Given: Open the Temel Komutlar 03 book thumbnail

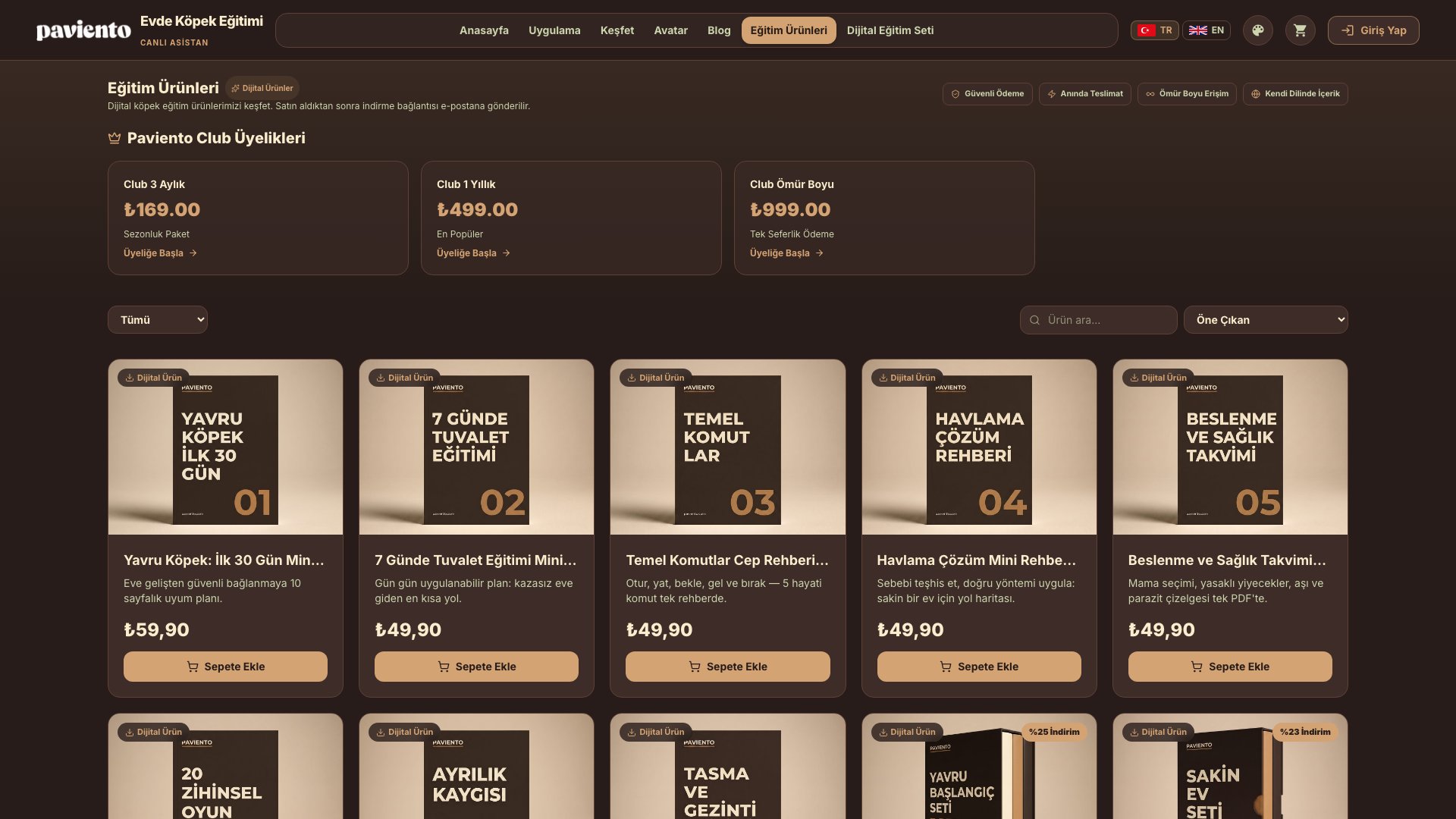Looking at the screenshot, I should click(x=728, y=447).
